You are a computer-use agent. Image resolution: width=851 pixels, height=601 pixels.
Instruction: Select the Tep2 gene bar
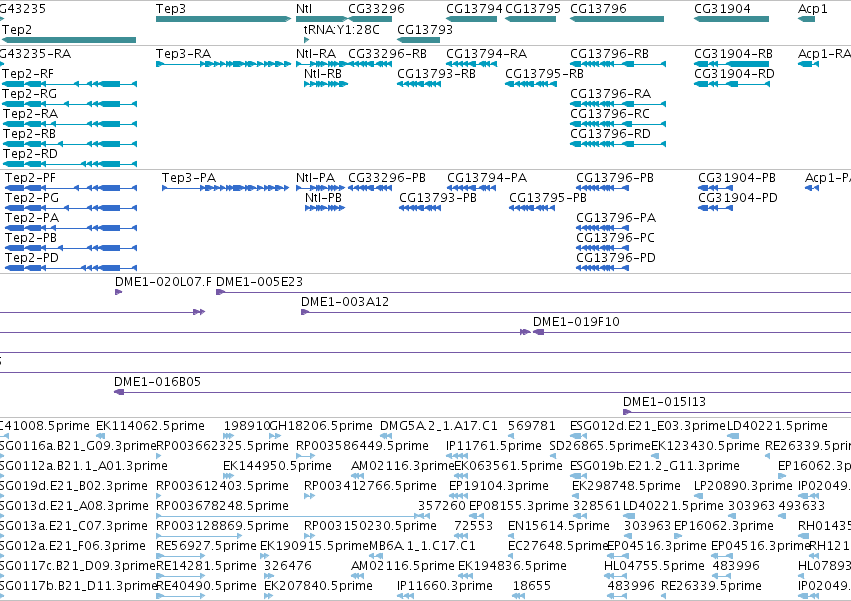tap(69, 40)
